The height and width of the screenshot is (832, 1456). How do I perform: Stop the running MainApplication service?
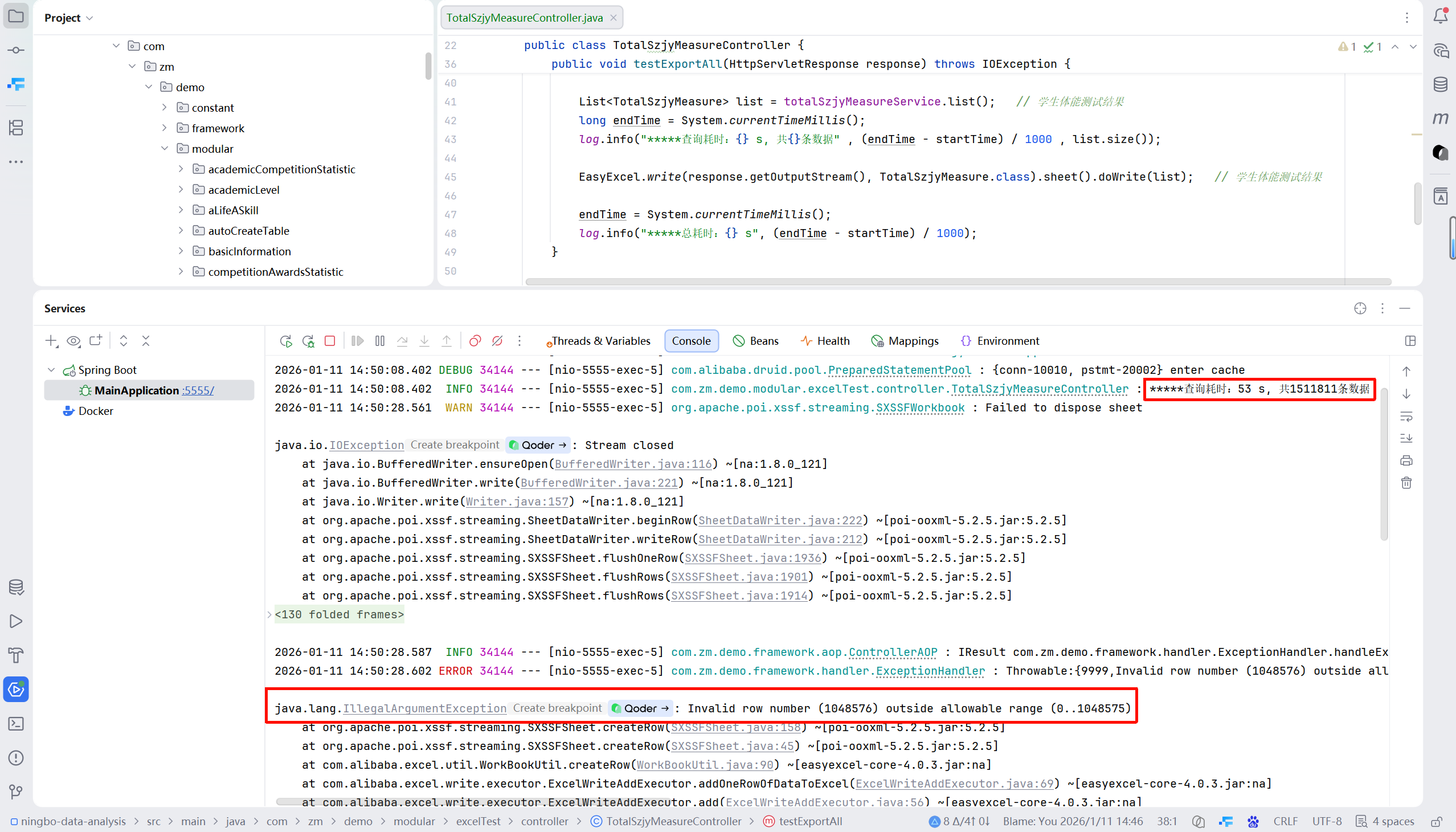point(330,341)
